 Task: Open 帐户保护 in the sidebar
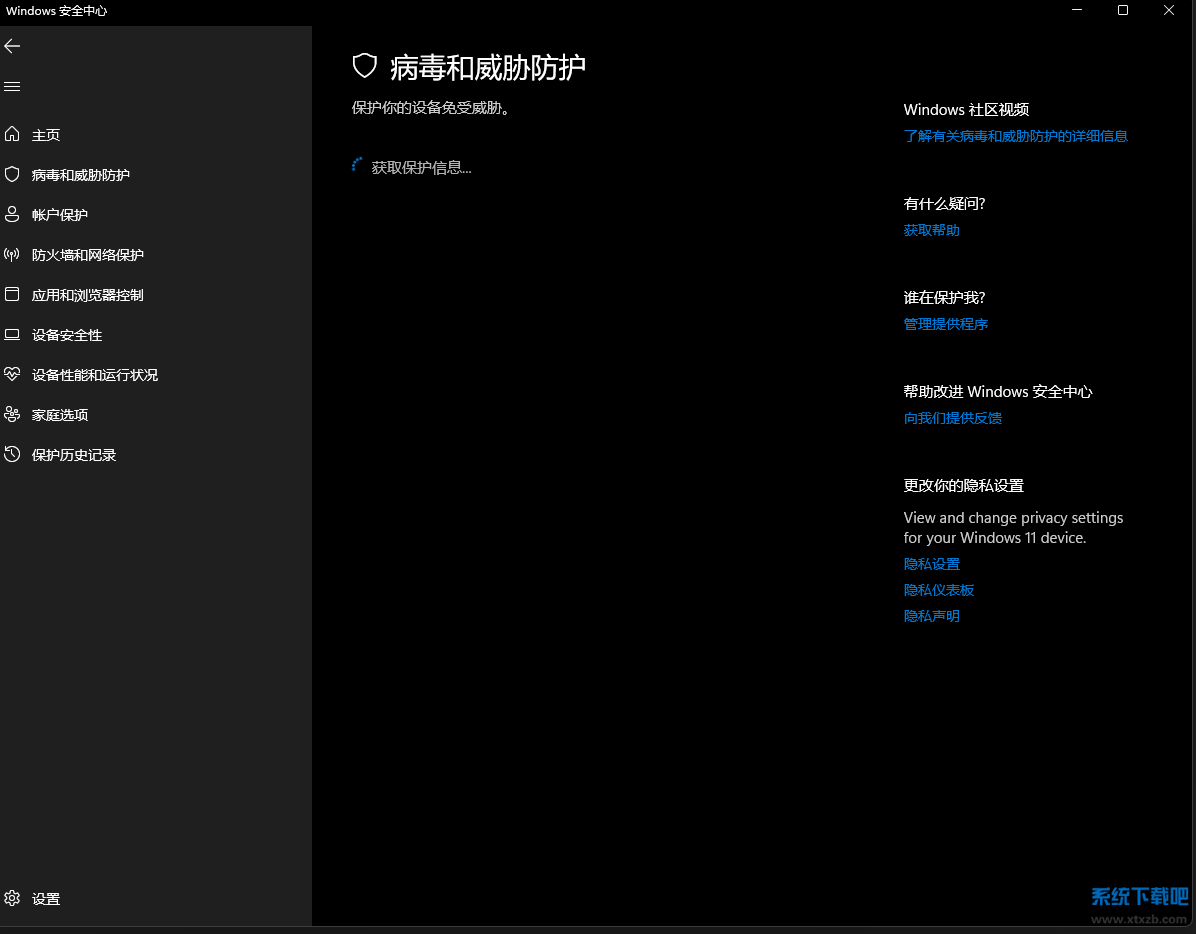60,214
